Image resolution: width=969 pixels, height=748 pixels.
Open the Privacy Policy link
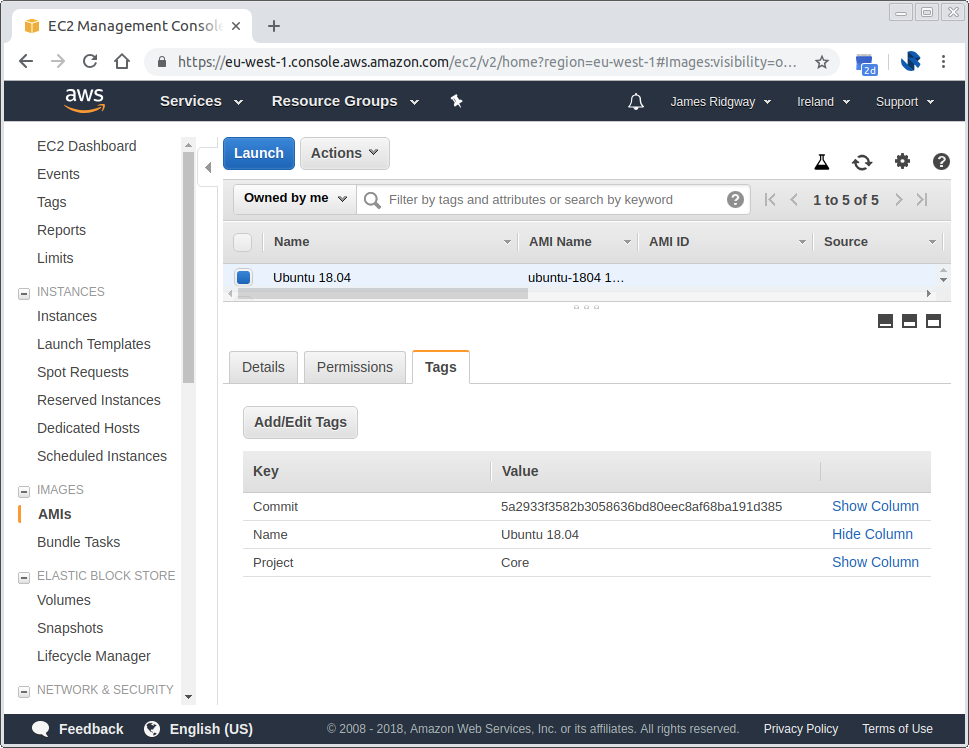click(801, 729)
